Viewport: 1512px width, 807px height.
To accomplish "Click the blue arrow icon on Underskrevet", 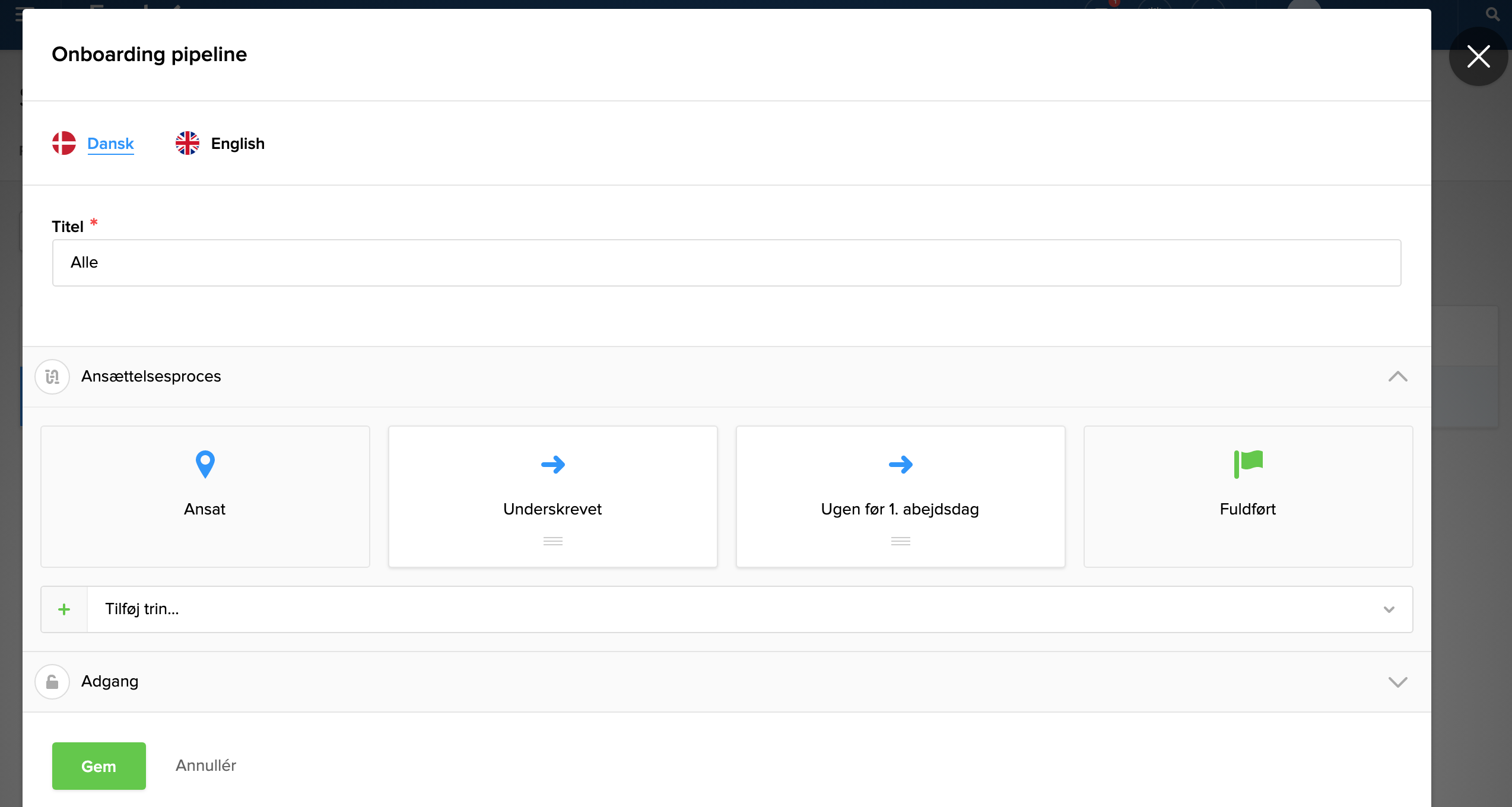I will click(x=552, y=464).
